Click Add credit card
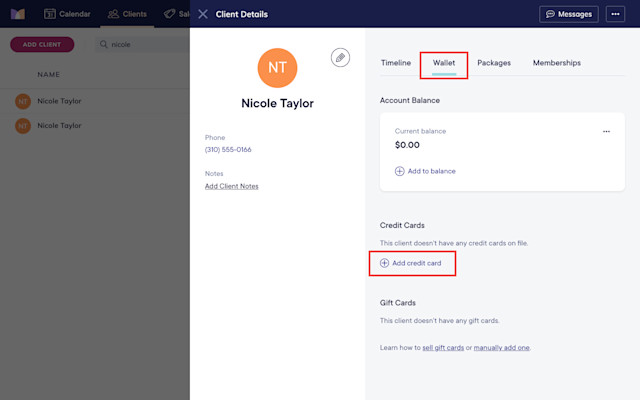Image resolution: width=640 pixels, height=400 pixels. (x=411, y=263)
